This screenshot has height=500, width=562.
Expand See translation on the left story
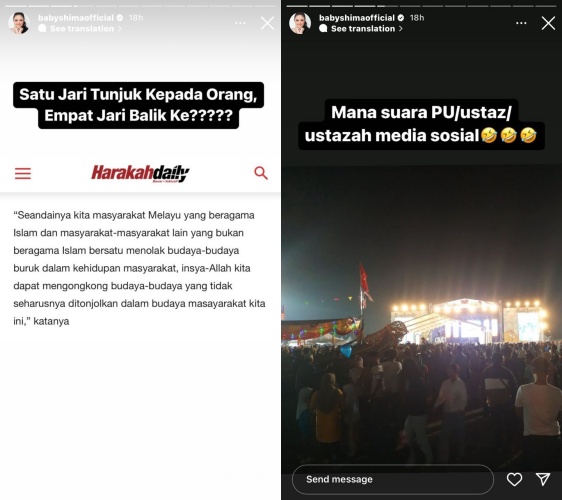tap(81, 29)
